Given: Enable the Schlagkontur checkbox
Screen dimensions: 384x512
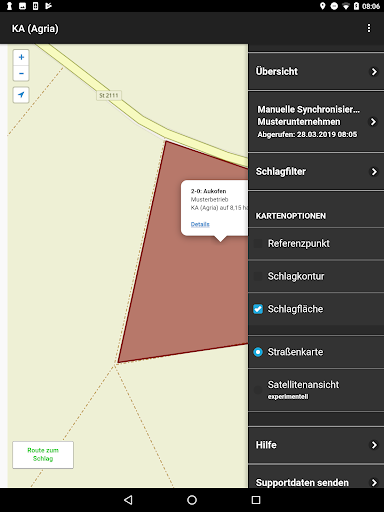Looking at the screenshot, I should tap(258, 276).
